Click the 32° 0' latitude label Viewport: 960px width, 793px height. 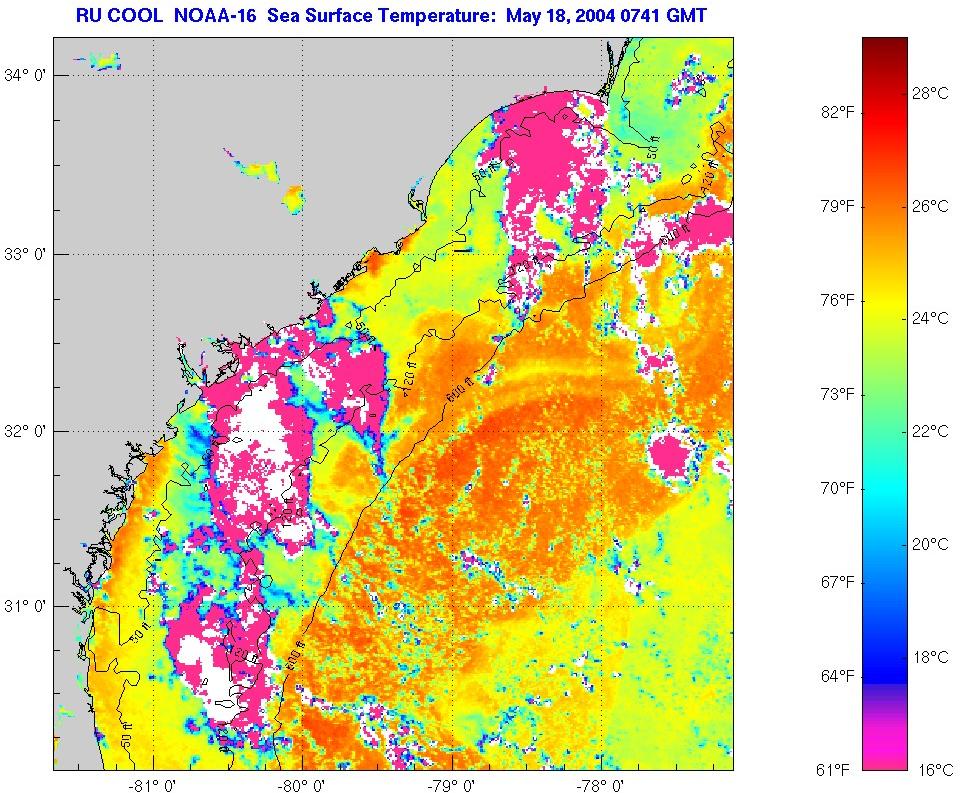(x=24, y=431)
